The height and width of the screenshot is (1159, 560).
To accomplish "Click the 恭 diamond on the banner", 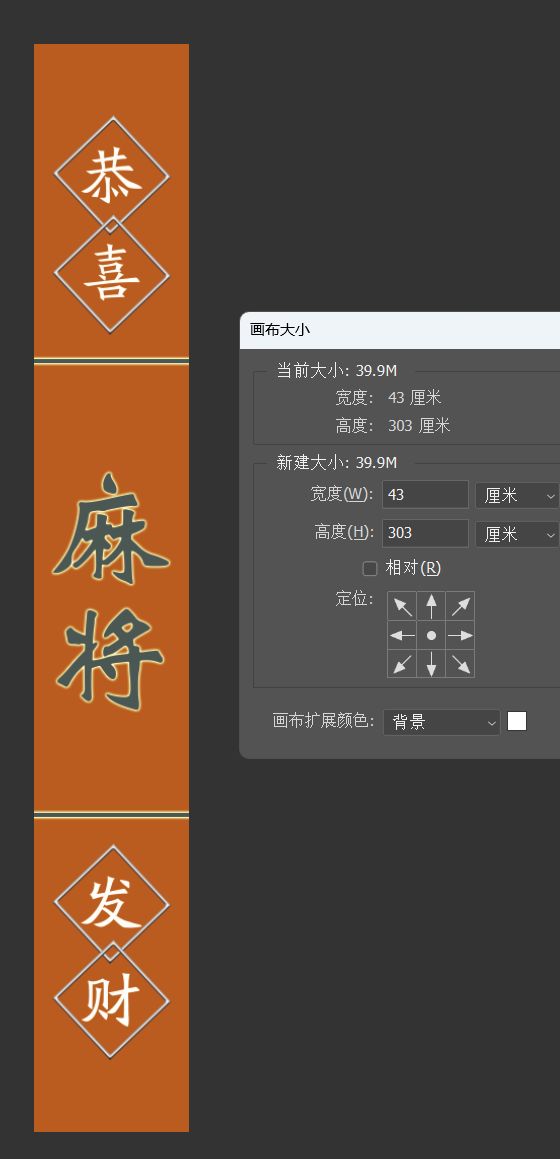I will point(112,176).
